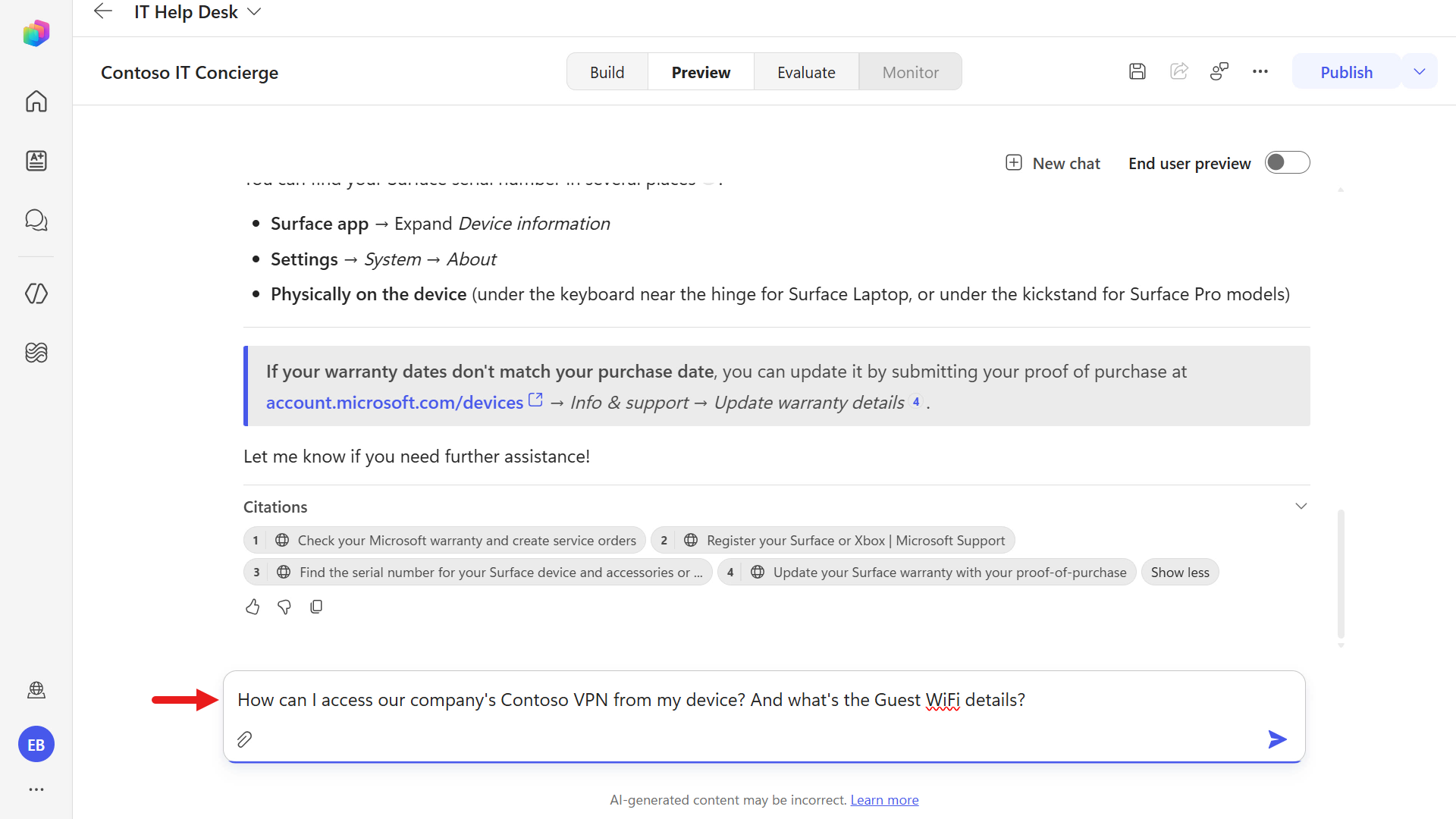Open the agents icon in sidebar
This screenshot has width=1456, height=819.
[36, 161]
